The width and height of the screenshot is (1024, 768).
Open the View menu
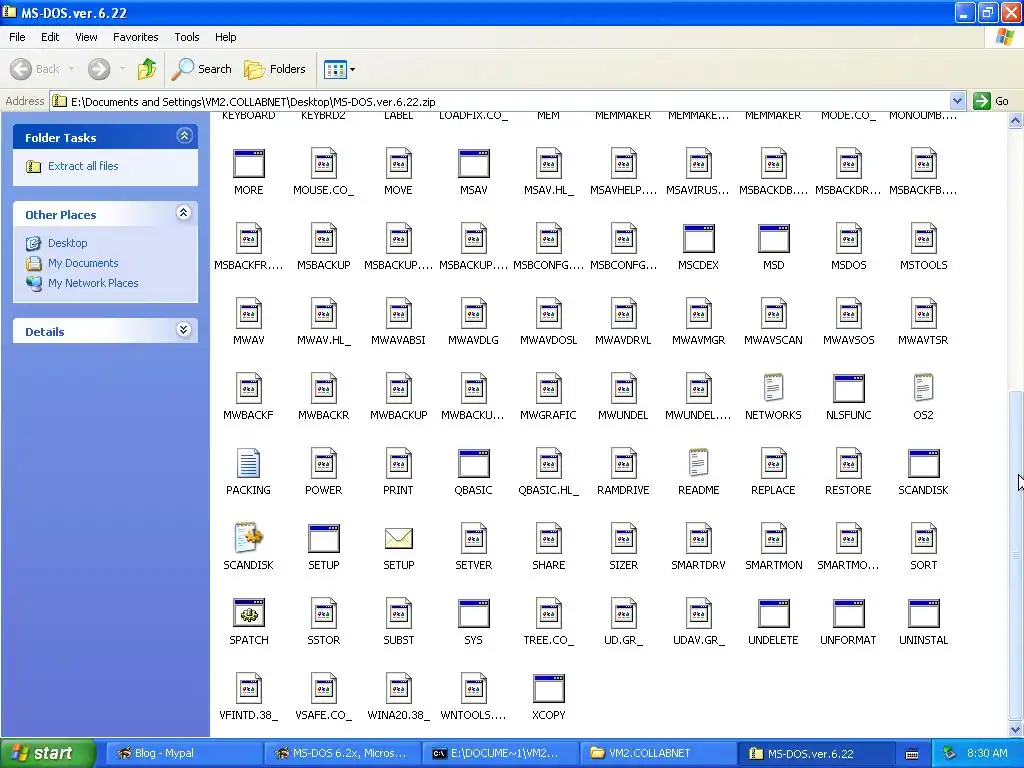pos(86,37)
